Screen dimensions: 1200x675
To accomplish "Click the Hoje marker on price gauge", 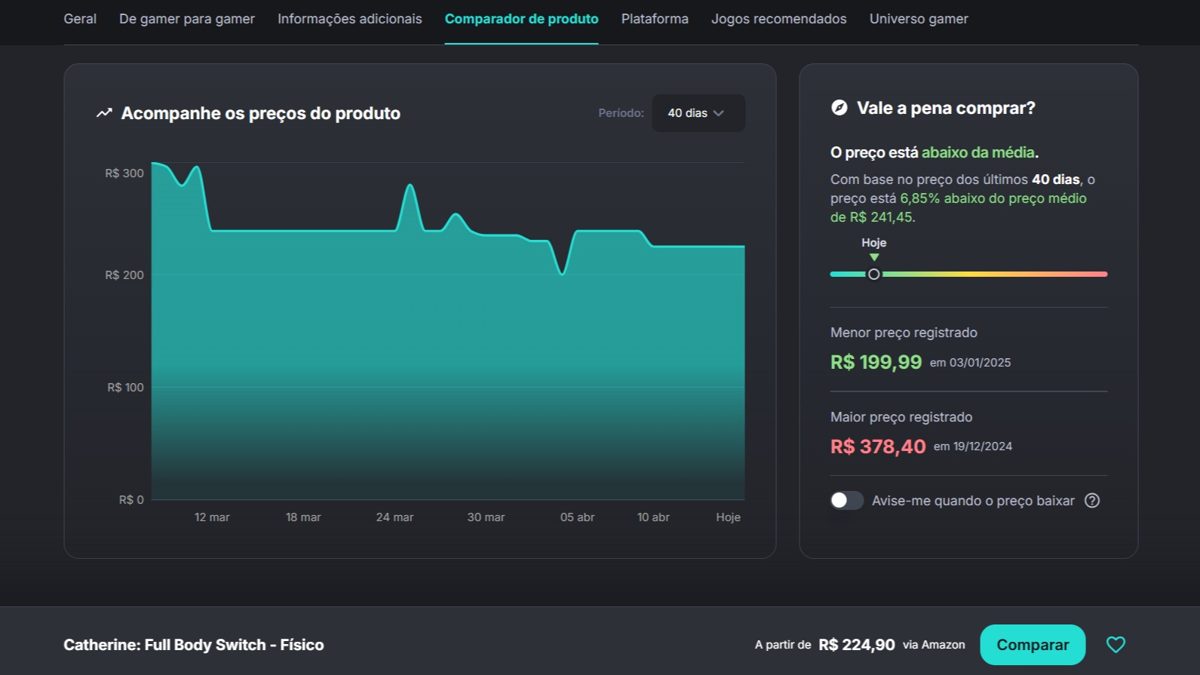I will point(874,274).
